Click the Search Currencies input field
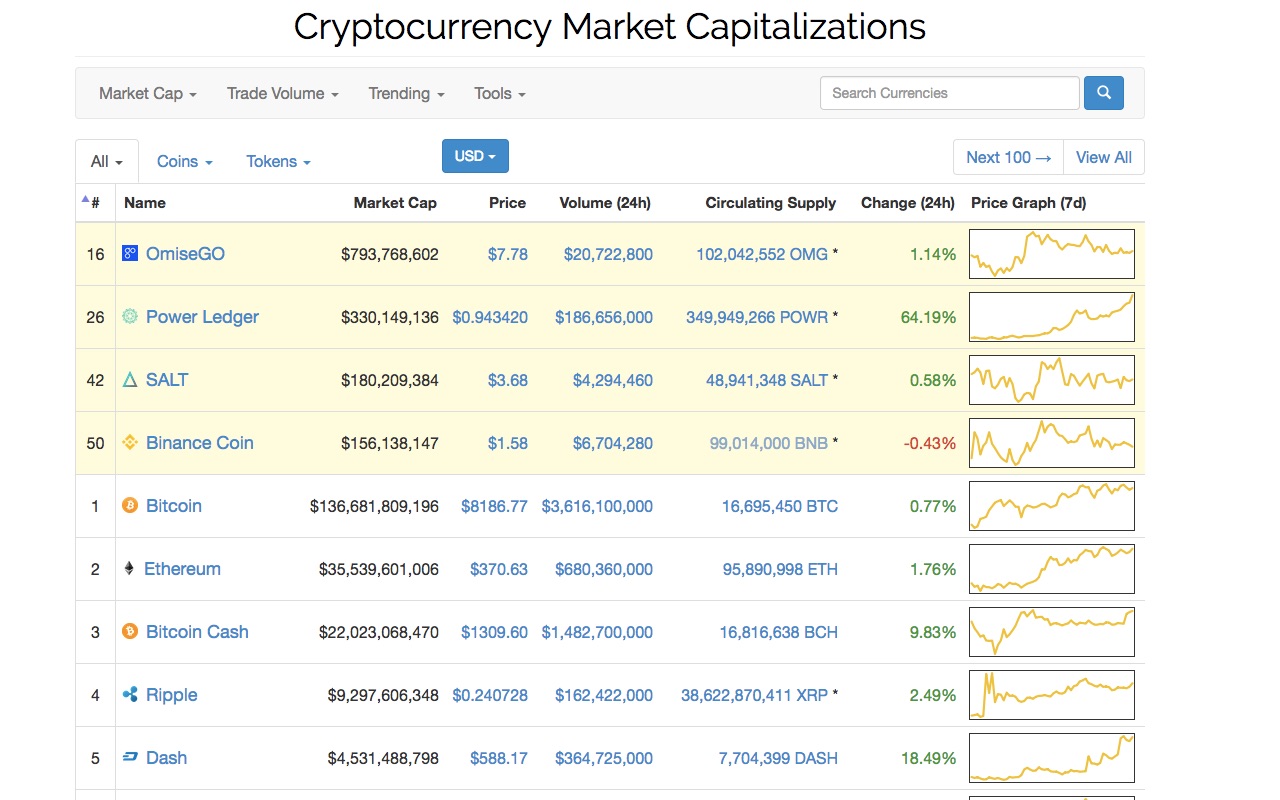The height and width of the screenshot is (800, 1280). [x=948, y=92]
